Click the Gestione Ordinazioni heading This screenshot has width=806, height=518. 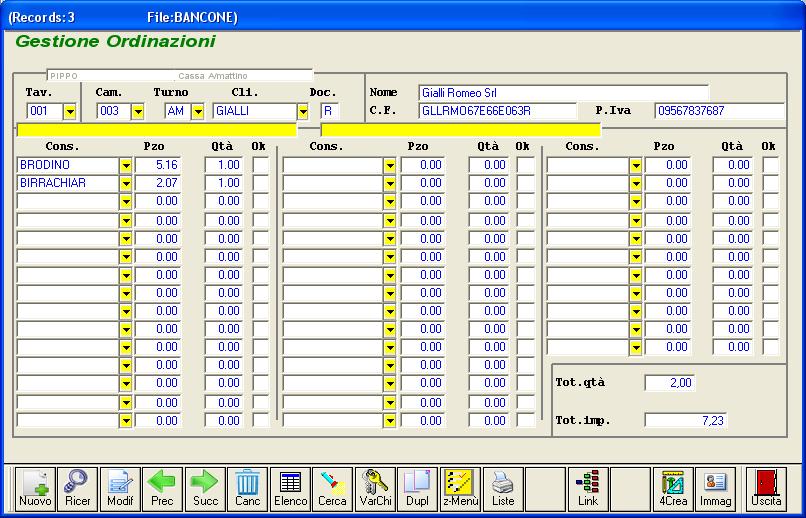tap(116, 41)
